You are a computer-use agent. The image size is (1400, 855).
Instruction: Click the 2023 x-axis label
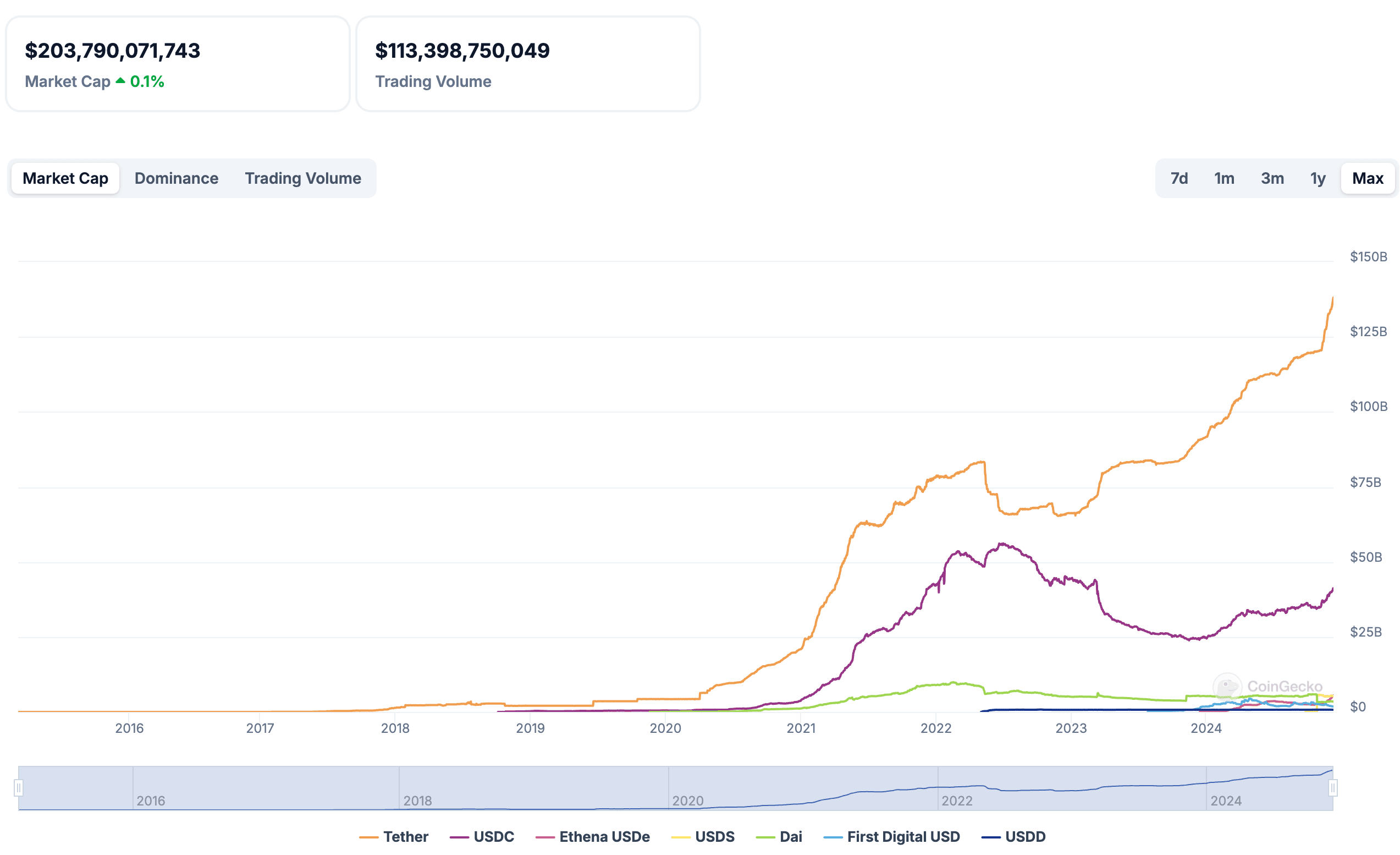1071,728
